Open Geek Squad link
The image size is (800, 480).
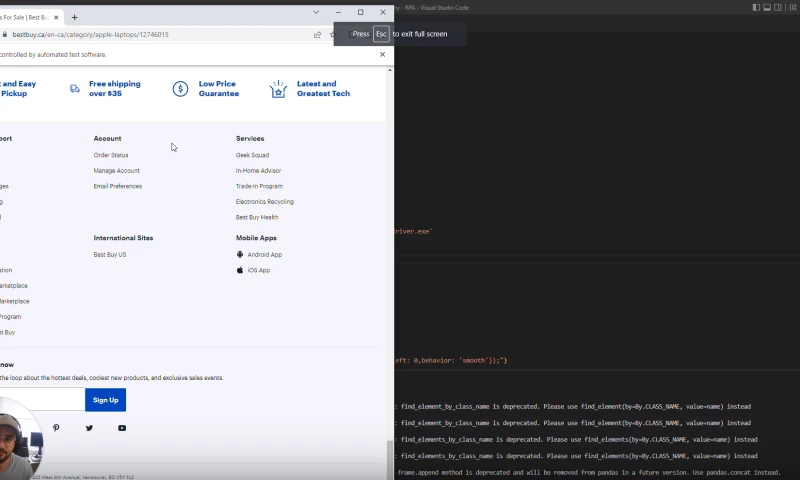click(x=252, y=155)
